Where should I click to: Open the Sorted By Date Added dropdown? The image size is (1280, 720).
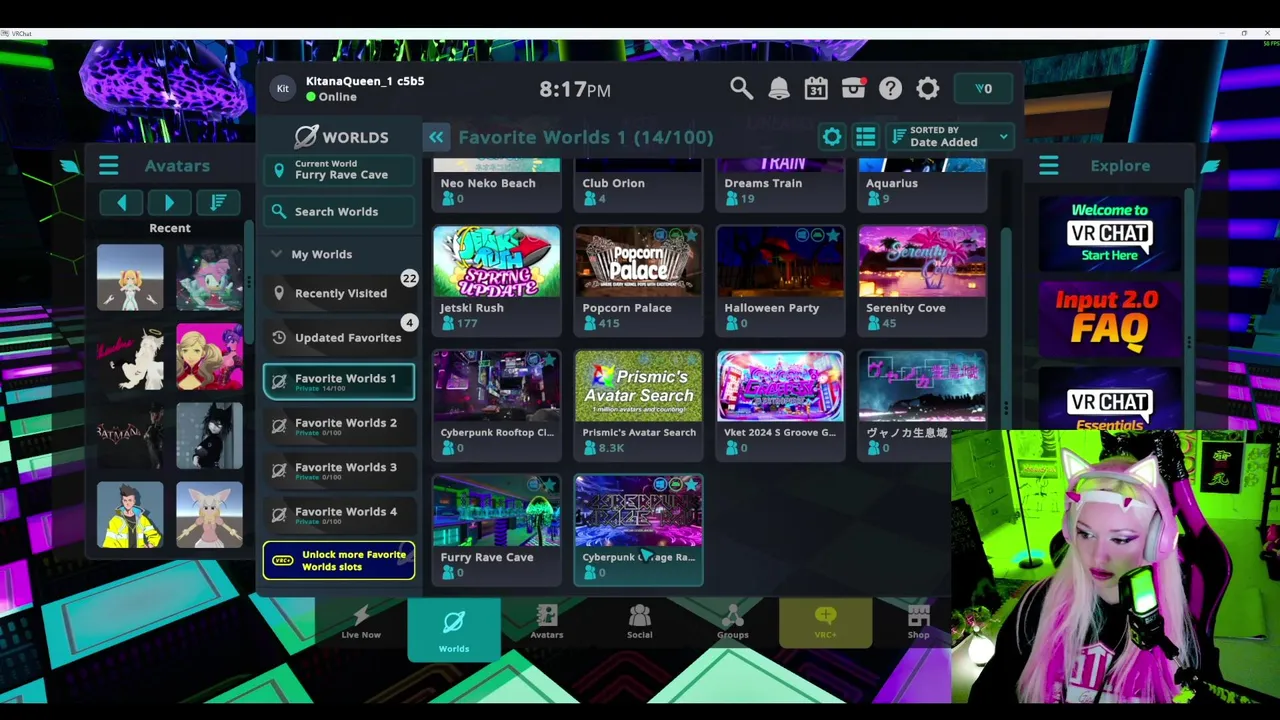coord(950,137)
